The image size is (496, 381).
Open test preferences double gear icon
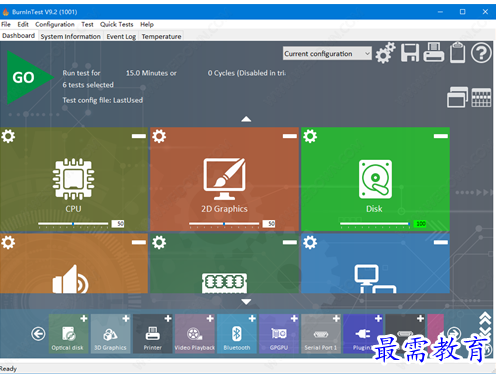385,53
